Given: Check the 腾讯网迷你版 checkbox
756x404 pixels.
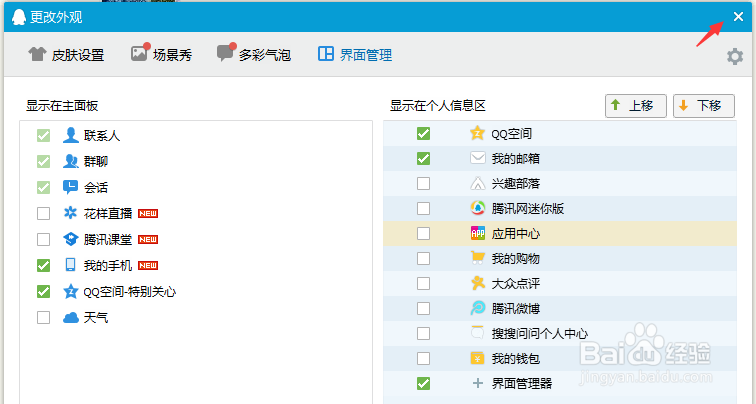Looking at the screenshot, I should coord(423,209).
